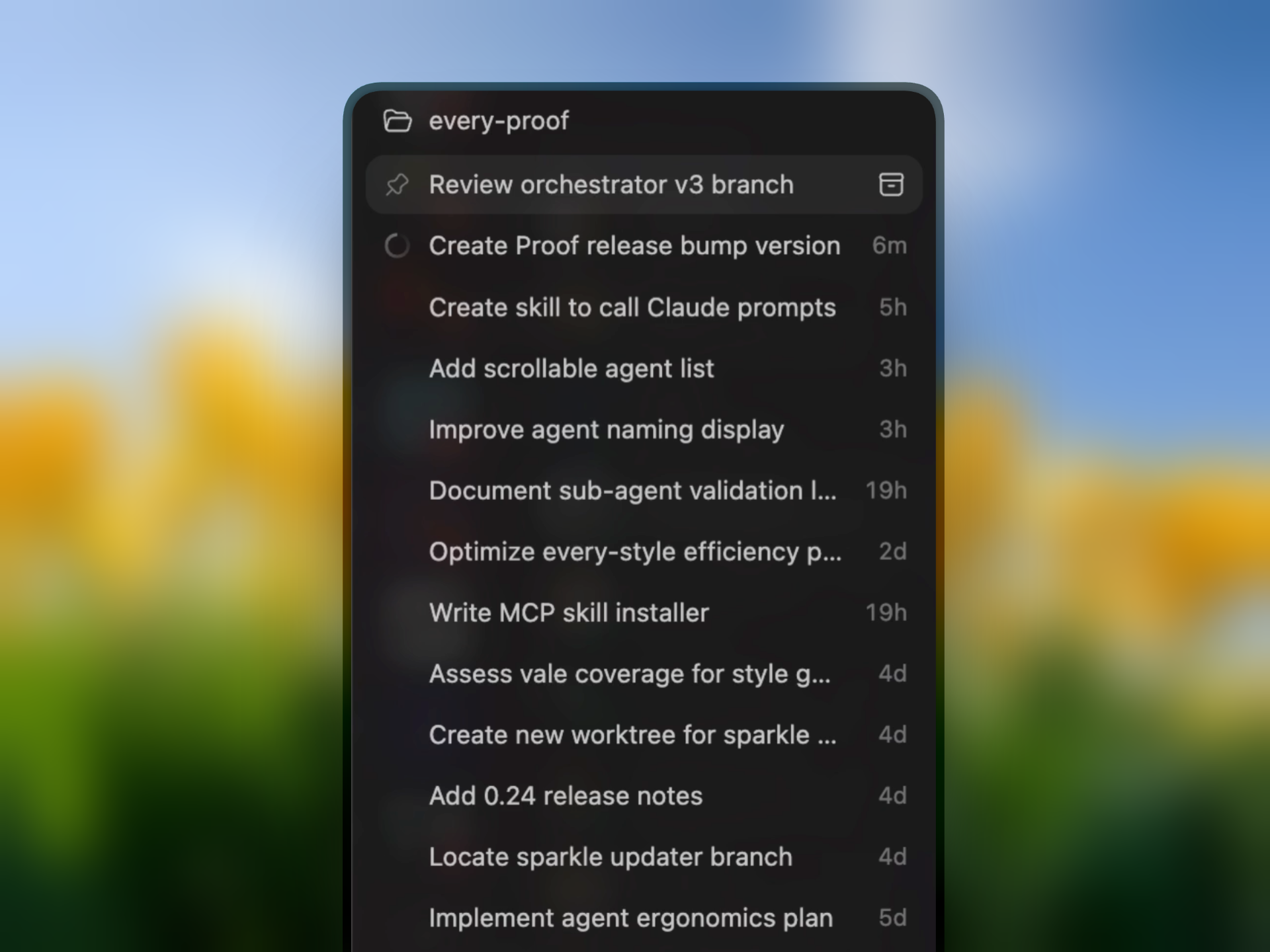Click the 6m timestamp beside Create Proof release

click(889, 245)
